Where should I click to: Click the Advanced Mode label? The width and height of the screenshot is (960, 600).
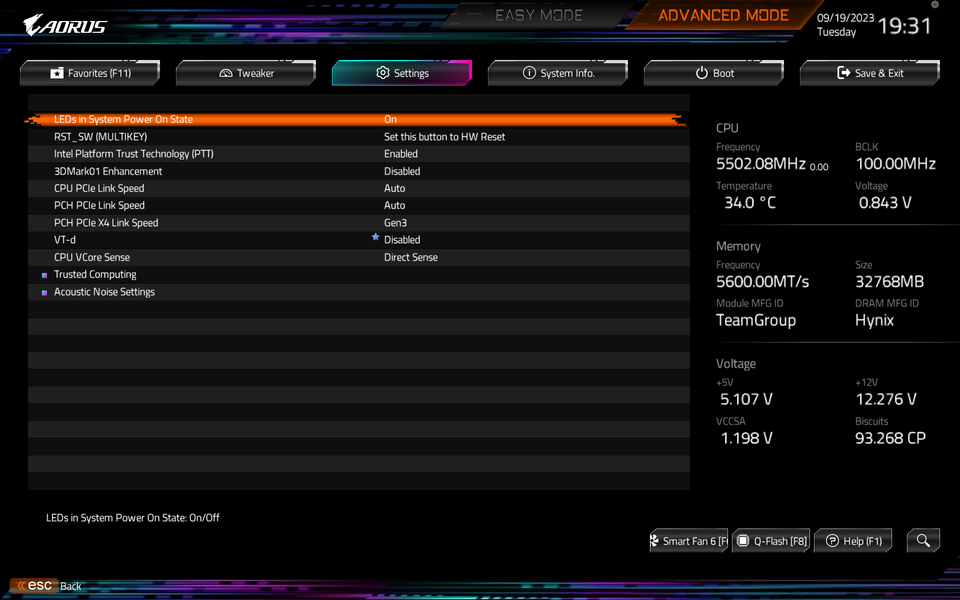[x=724, y=15]
